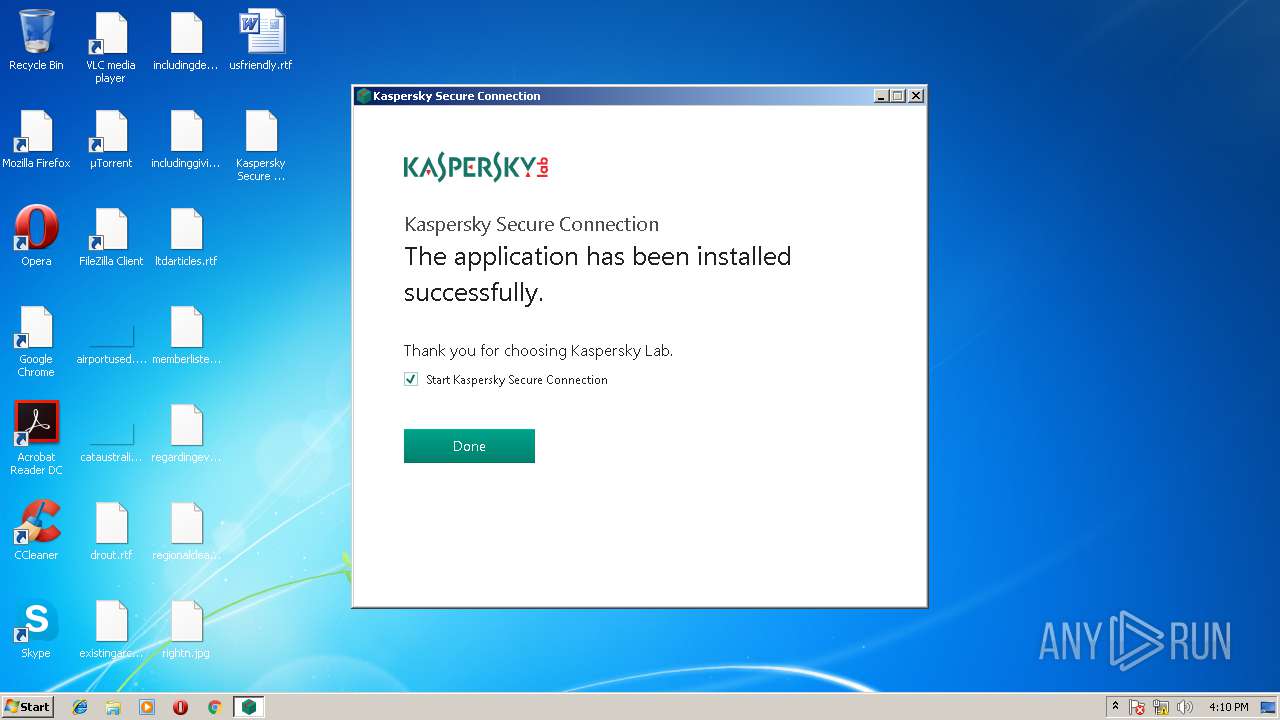This screenshot has height=720, width=1280.
Task: Select rightn.jpg file on desktop
Action: pyautogui.click(x=186, y=628)
